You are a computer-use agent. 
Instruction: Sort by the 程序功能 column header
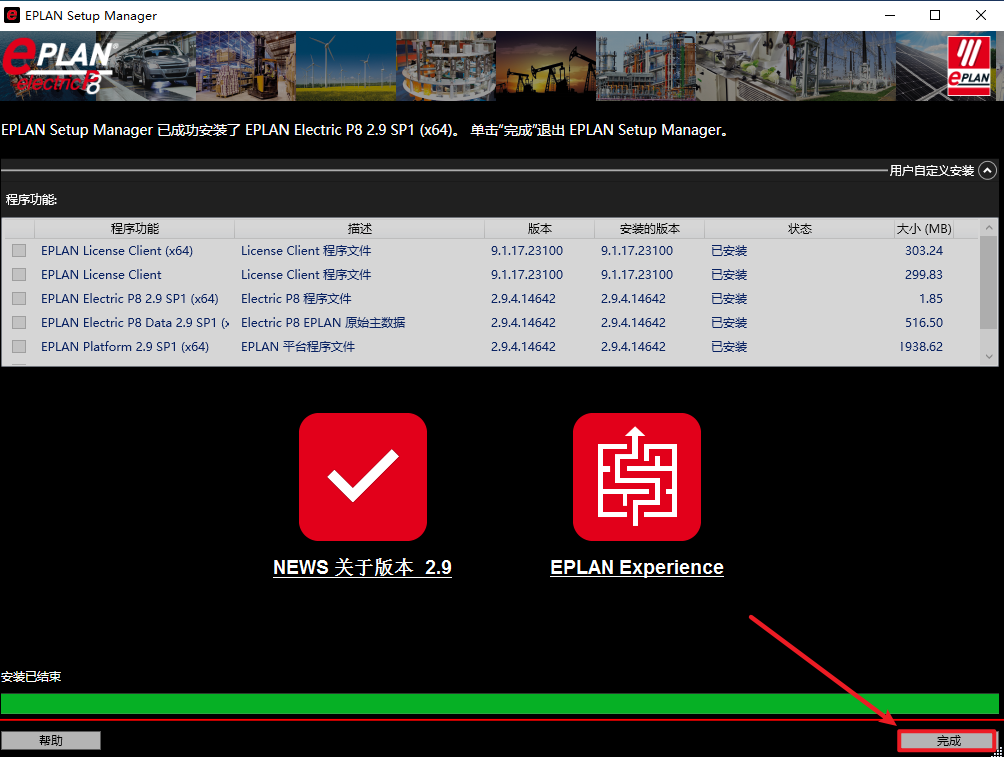point(135,229)
